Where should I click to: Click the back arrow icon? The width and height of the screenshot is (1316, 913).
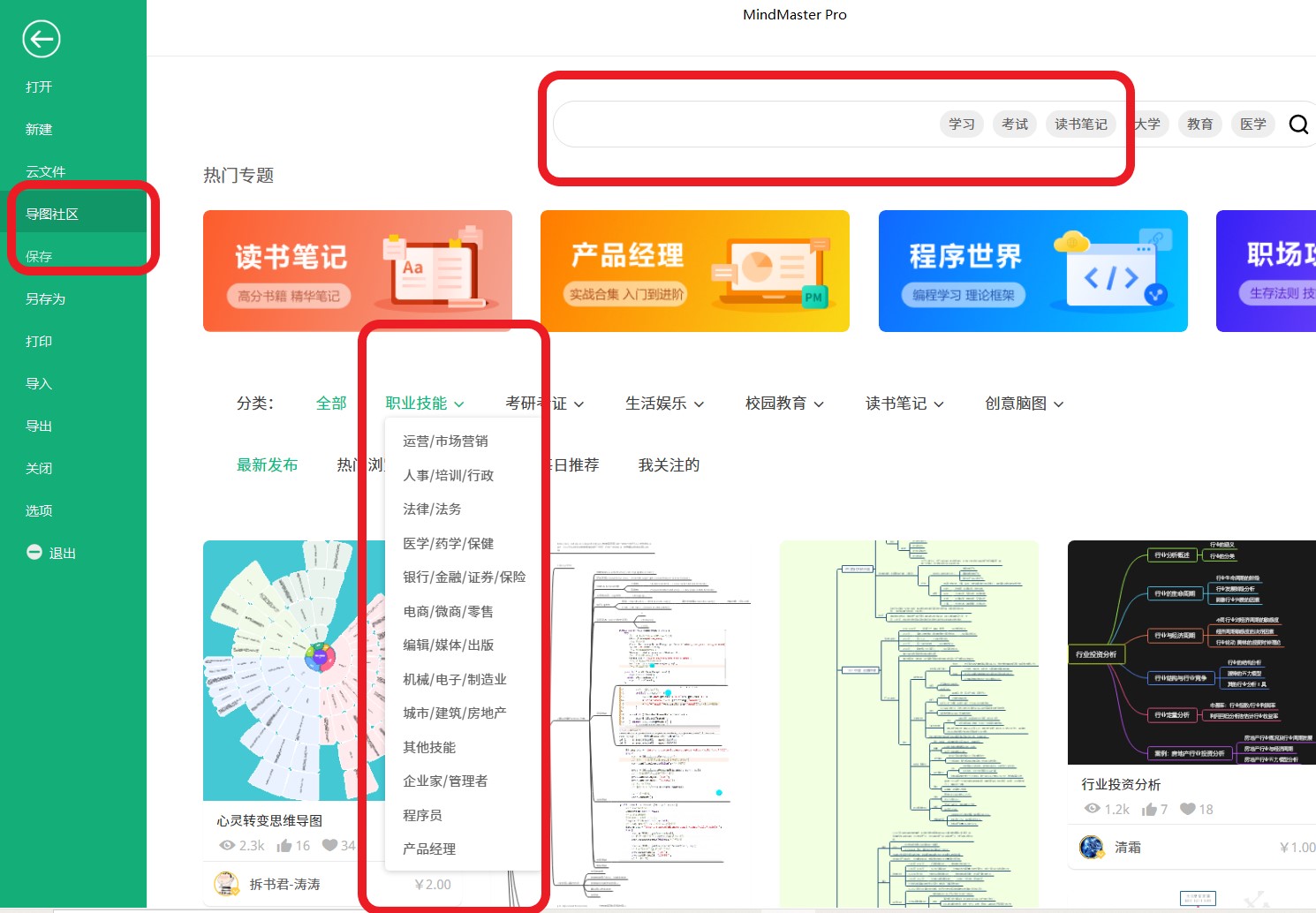[41, 39]
